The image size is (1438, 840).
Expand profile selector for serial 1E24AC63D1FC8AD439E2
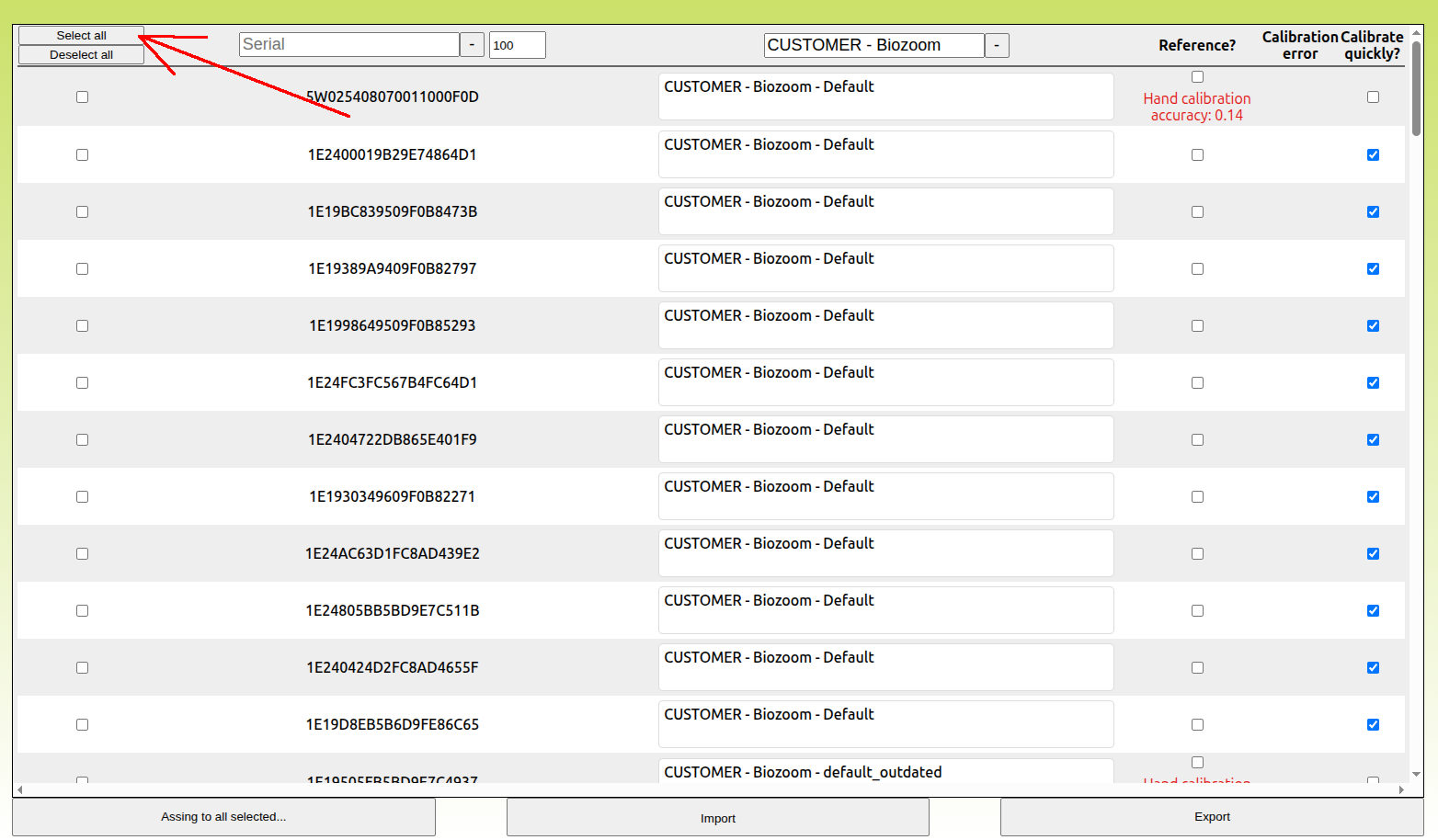tap(885, 553)
